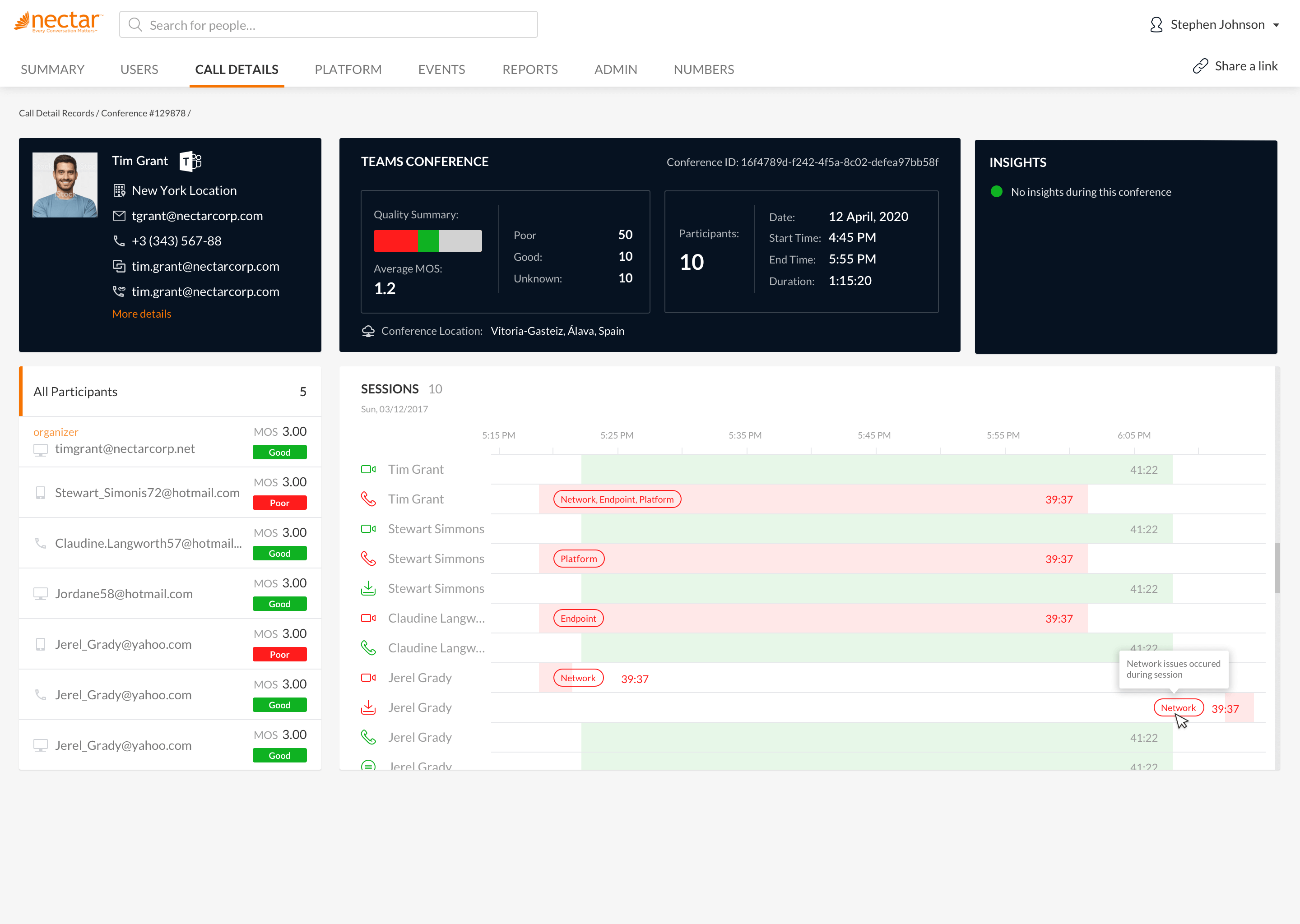Viewport: 1300px width, 924px height.
Task: Click the green 41:22 bar for Tim Grant video
Action: tap(877, 469)
